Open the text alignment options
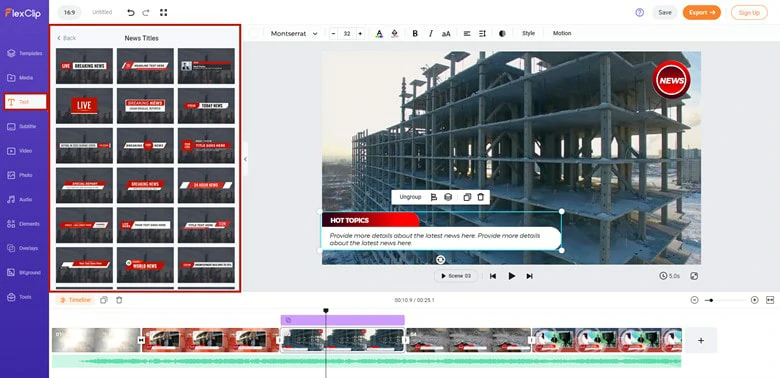Viewport: 780px width, 378px height. (x=467, y=33)
